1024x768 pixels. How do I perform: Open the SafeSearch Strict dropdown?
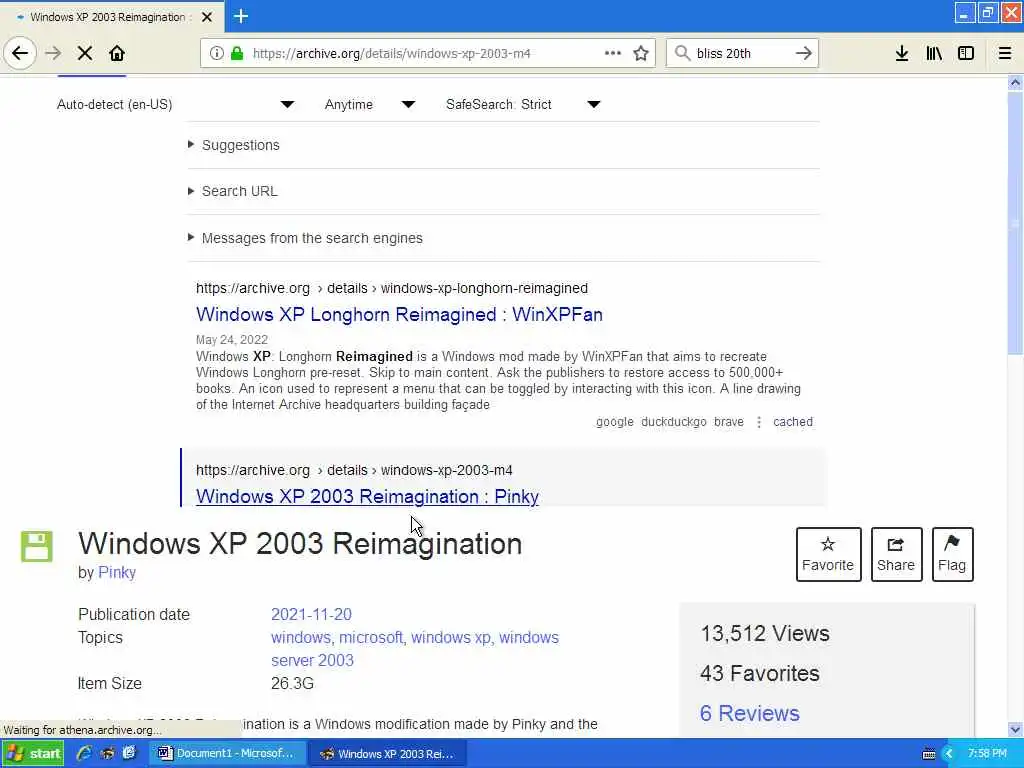(x=523, y=104)
